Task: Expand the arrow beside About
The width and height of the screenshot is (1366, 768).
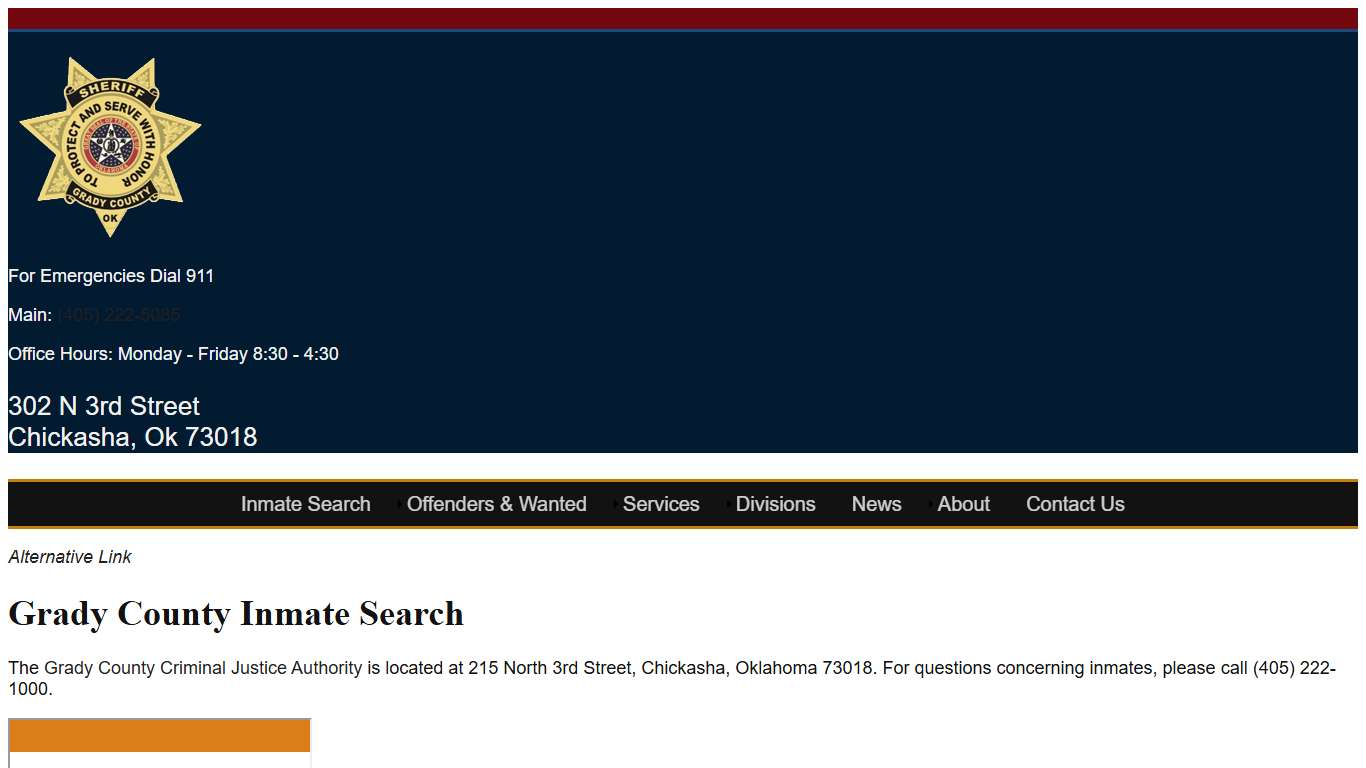Action: click(930, 504)
